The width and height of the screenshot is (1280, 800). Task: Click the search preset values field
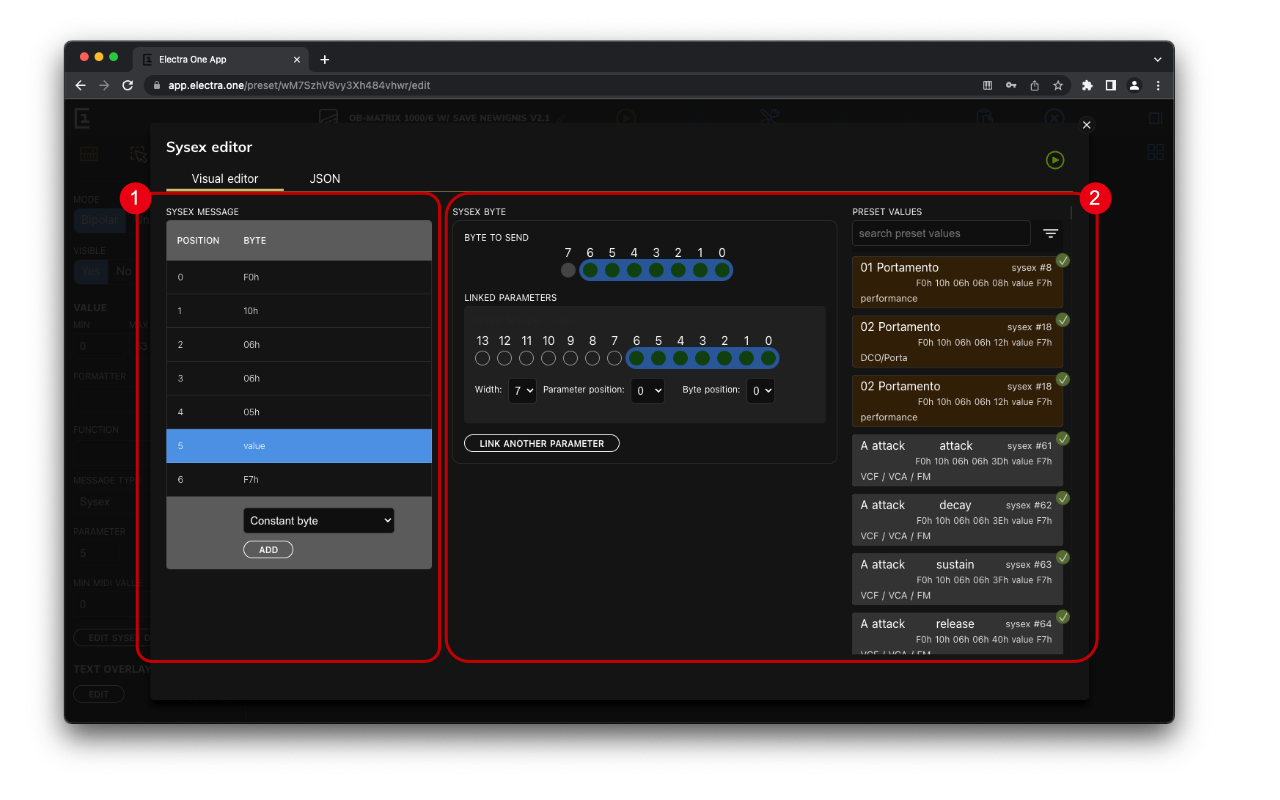[940, 233]
